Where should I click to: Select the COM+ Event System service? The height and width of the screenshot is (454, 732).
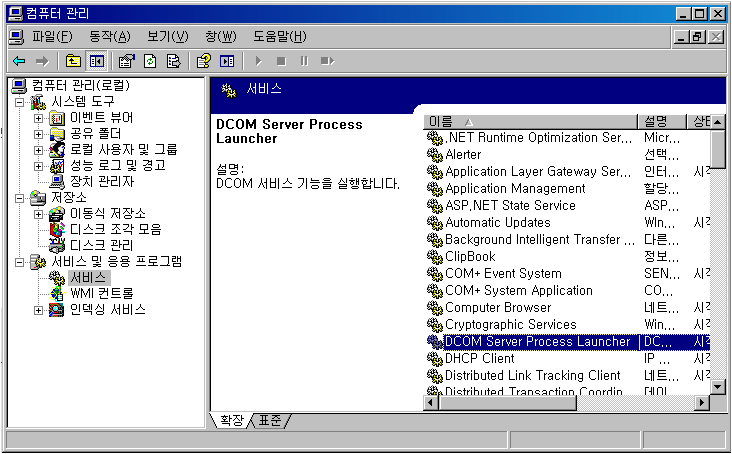[x=569, y=273]
